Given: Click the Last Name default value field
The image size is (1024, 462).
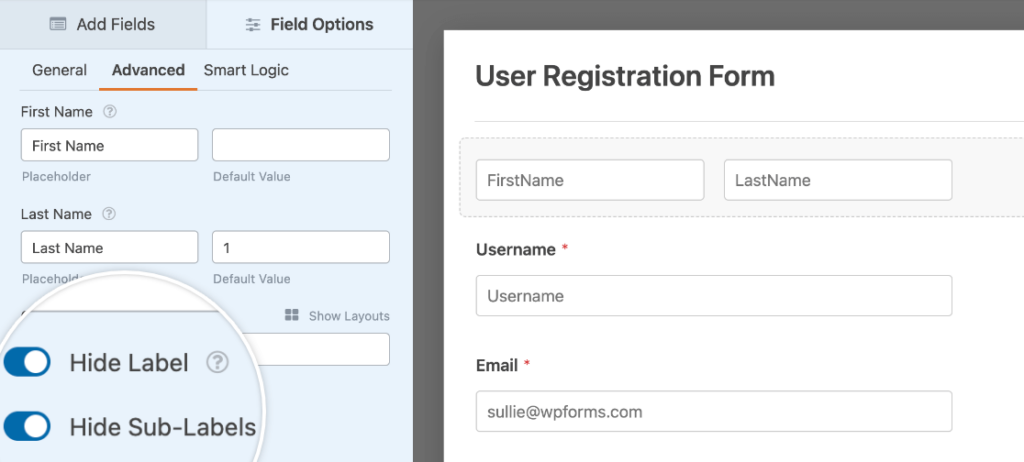Looking at the screenshot, I should 301,247.
